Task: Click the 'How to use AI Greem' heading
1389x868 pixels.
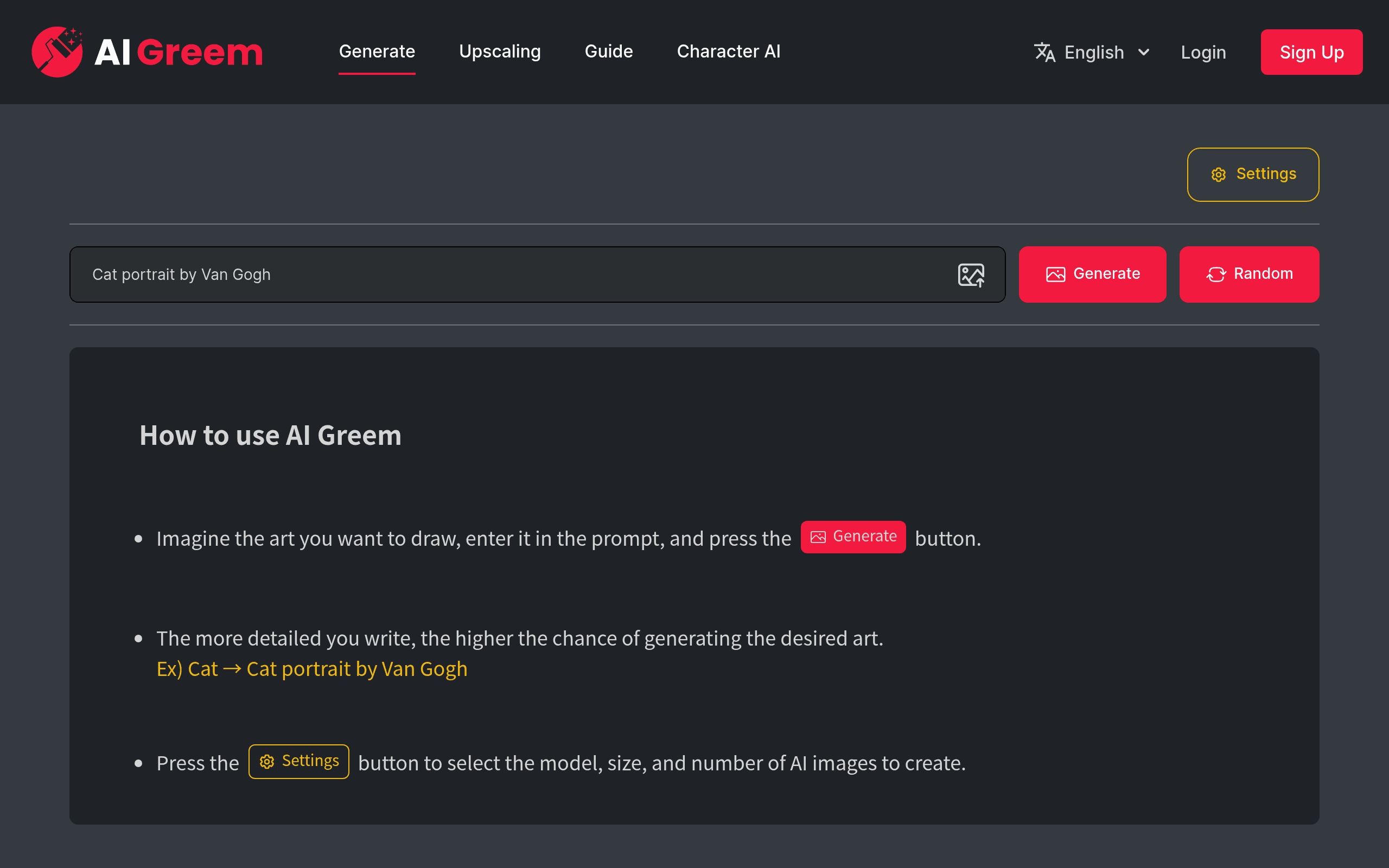Action: tap(270, 435)
